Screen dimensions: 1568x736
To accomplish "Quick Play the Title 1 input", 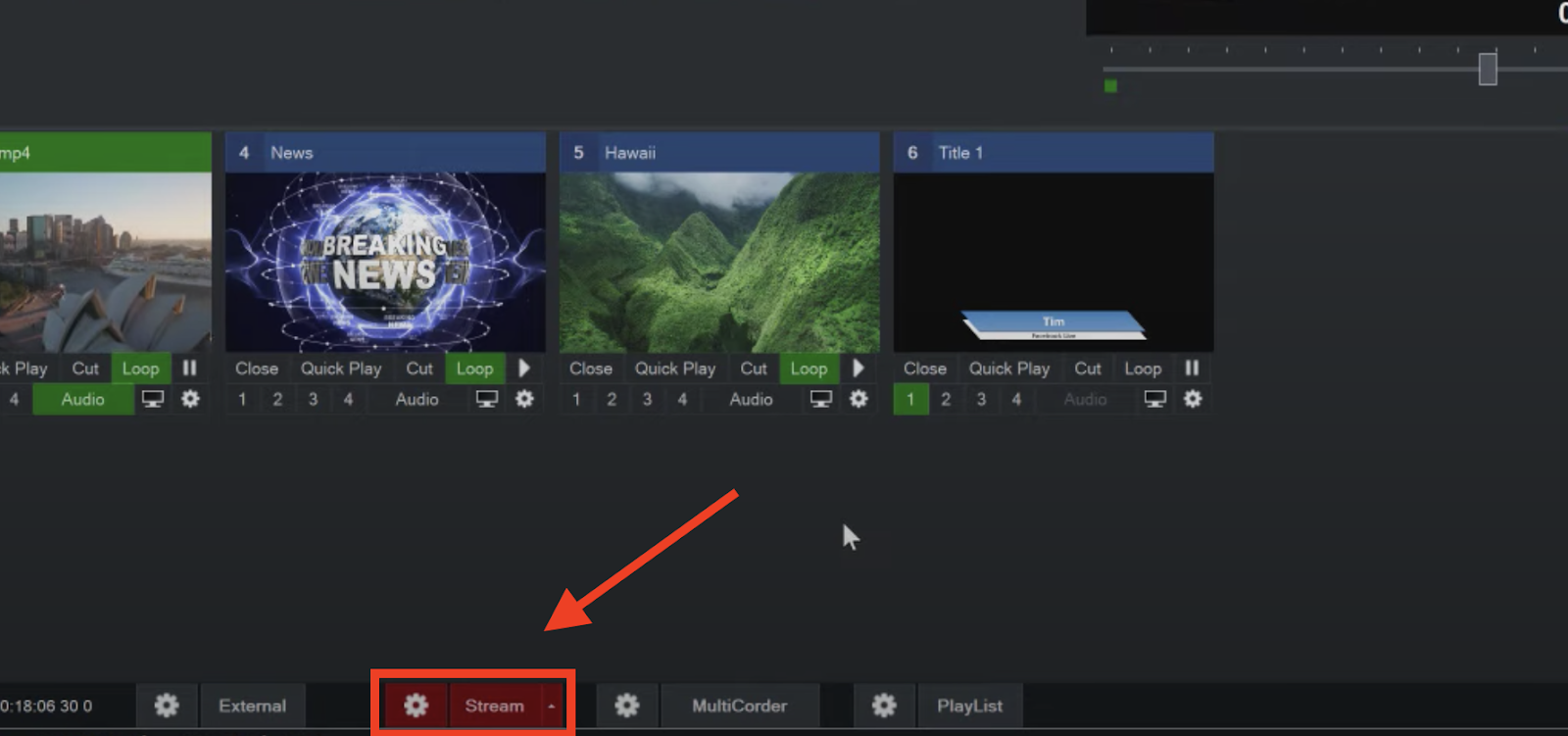I will (x=1009, y=368).
